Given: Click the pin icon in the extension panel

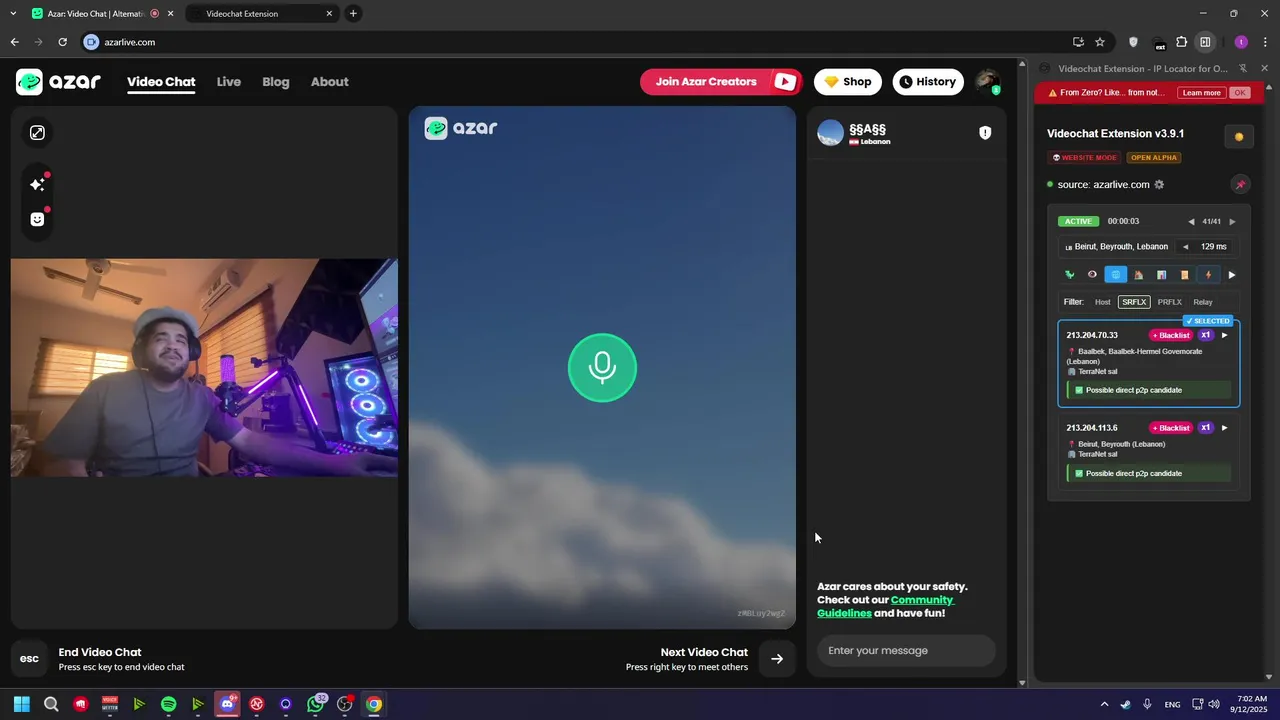Looking at the screenshot, I should pyautogui.click(x=1240, y=185).
